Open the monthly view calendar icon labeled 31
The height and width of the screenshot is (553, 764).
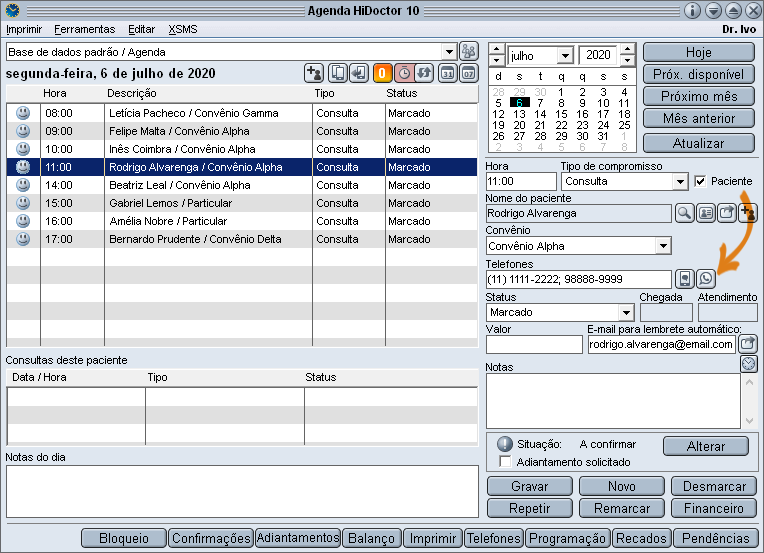[447, 74]
